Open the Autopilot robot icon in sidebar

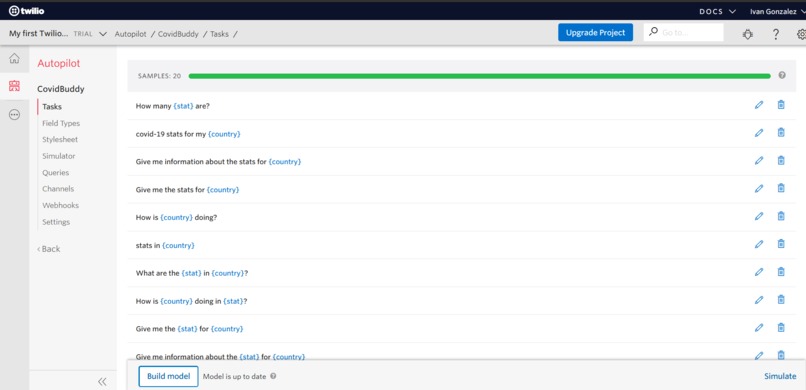click(x=14, y=86)
